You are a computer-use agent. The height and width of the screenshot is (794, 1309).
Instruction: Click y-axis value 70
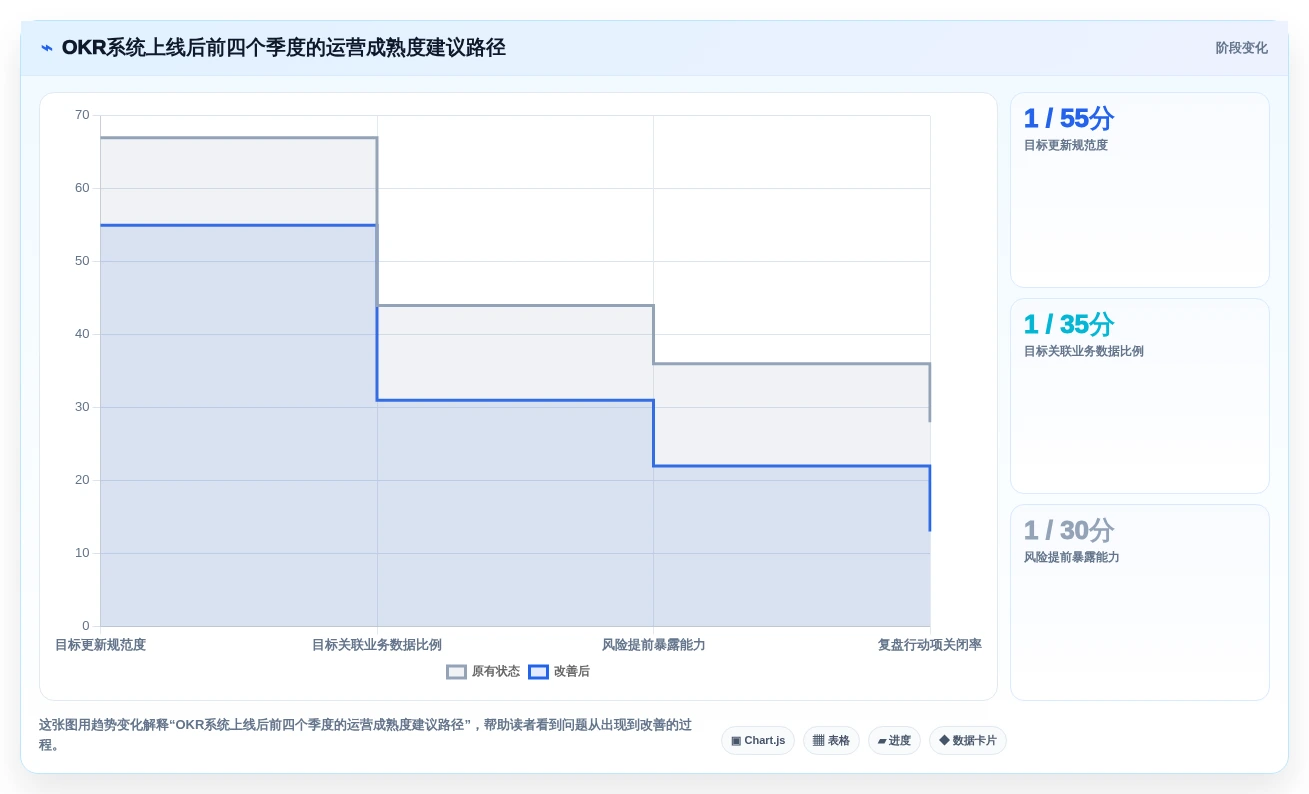(82, 115)
